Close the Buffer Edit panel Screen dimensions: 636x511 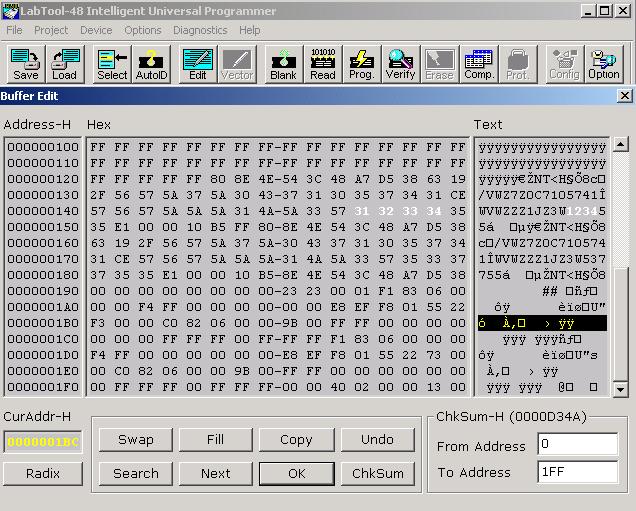[625, 96]
